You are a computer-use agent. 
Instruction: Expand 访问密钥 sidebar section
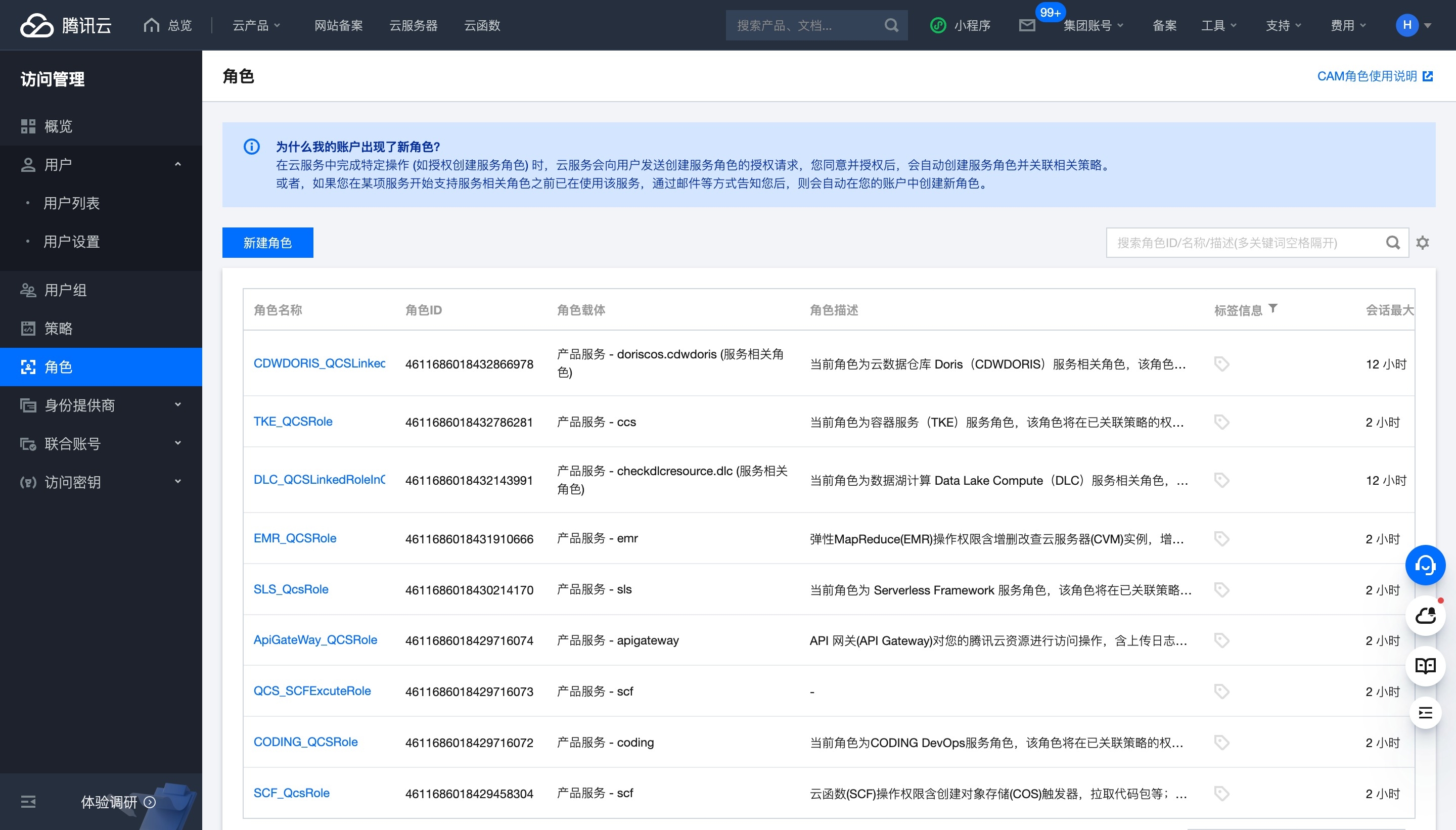(x=101, y=482)
